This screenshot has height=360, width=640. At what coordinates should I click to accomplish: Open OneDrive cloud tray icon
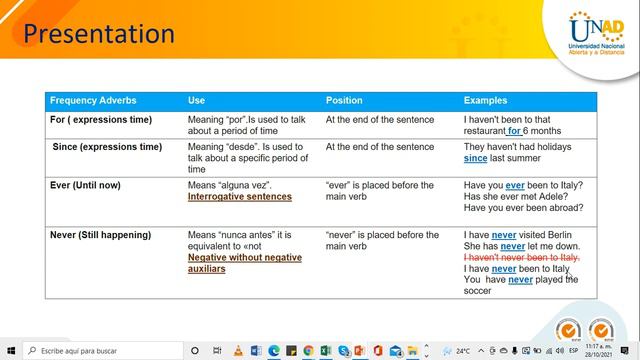coord(504,351)
